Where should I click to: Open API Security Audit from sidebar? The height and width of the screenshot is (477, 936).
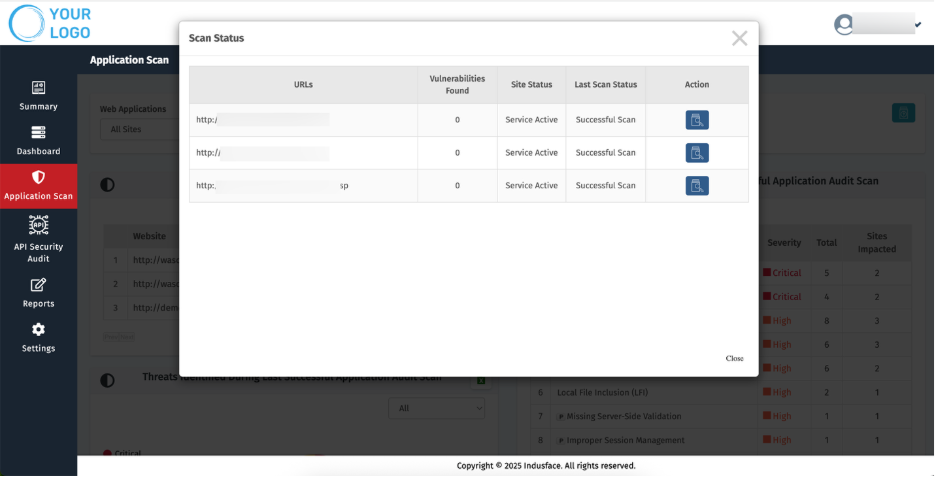tap(38, 239)
